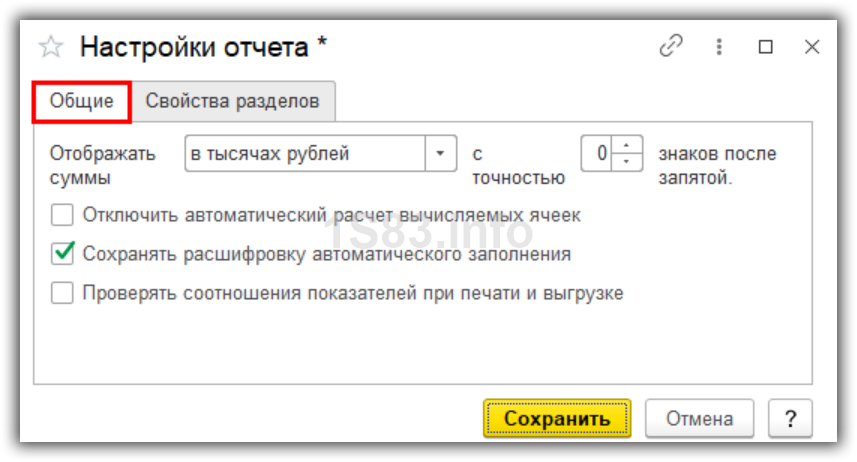Open the Свойства разделов tab

[x=232, y=101]
